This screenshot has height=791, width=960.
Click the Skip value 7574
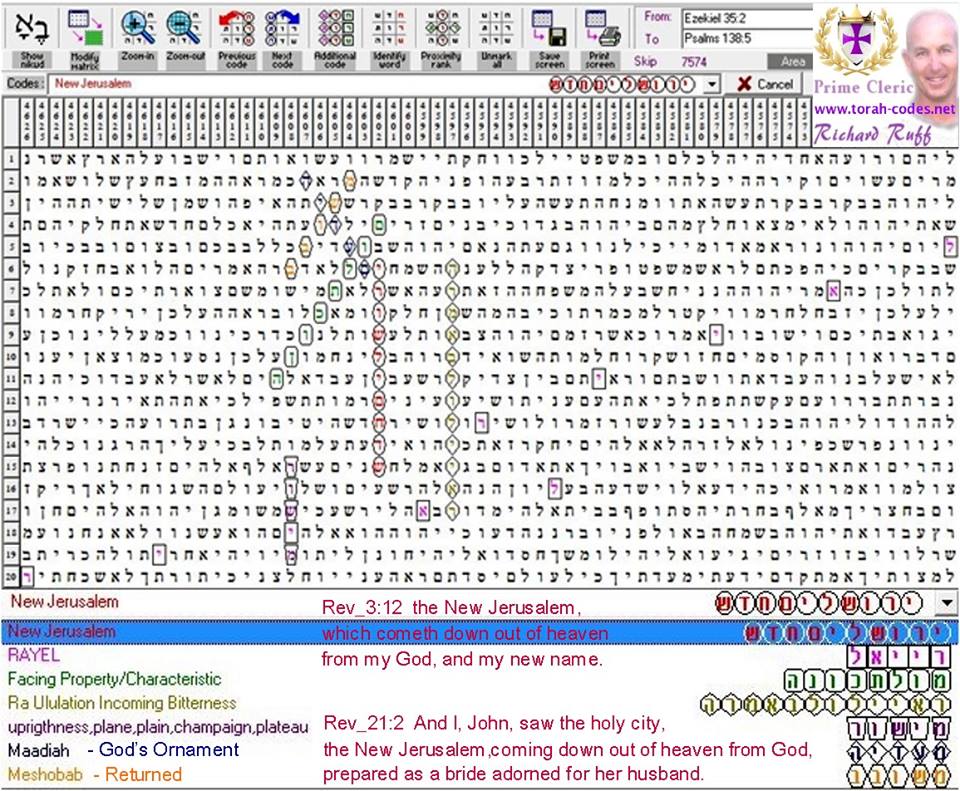694,62
